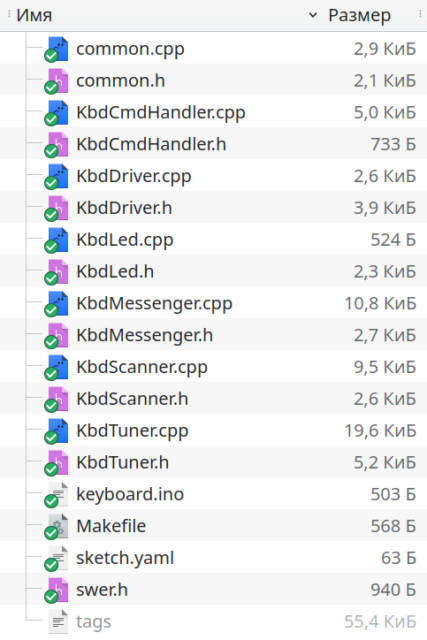Select the common.h header file icon
This screenshot has height=640, width=427.
(x=58, y=80)
